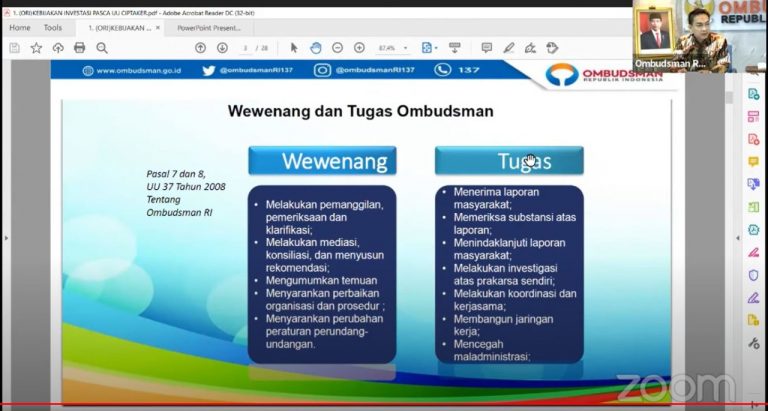This screenshot has width=768, height=411.
Task: Open the Find text magnifier
Action: point(102,48)
